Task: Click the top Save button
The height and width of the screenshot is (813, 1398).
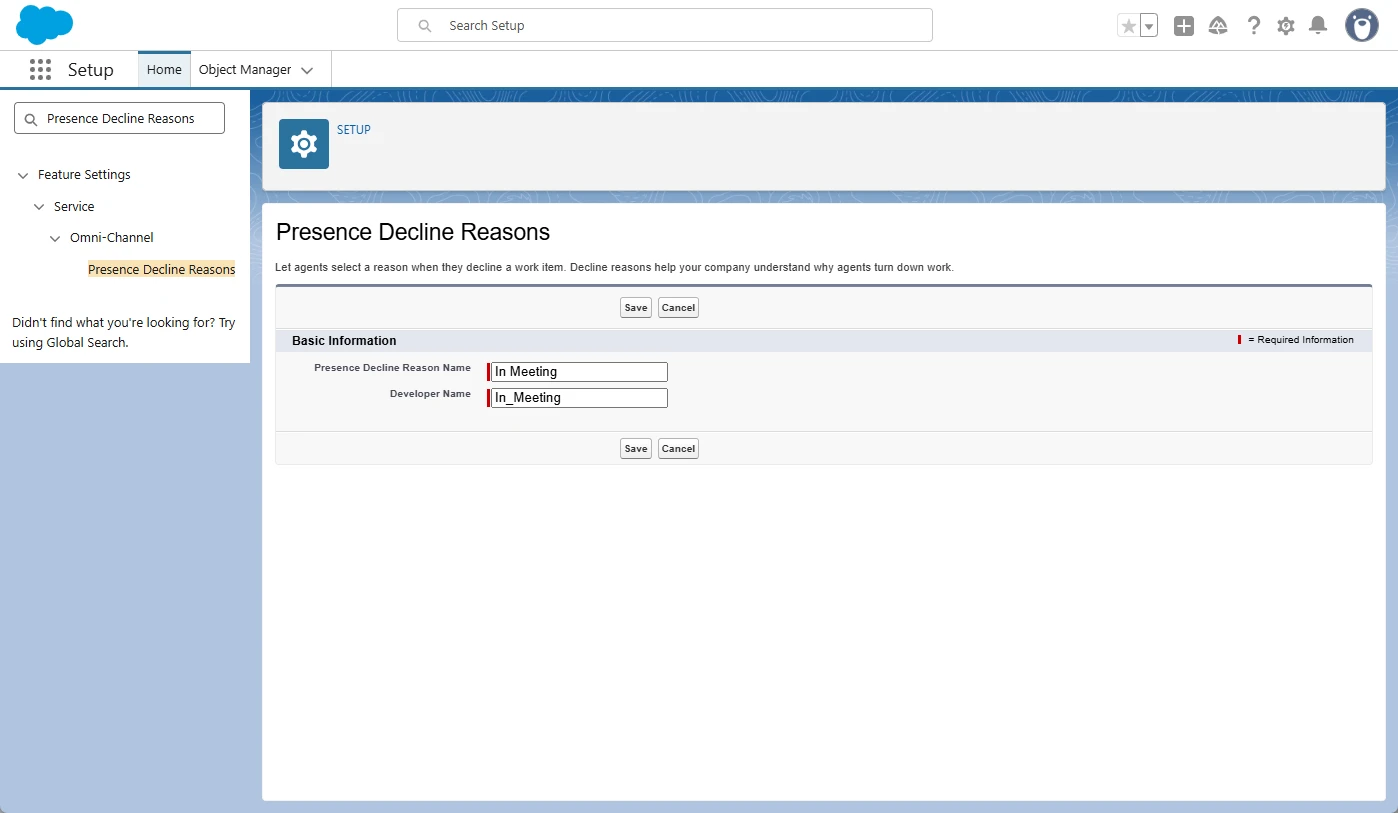Action: 636,308
